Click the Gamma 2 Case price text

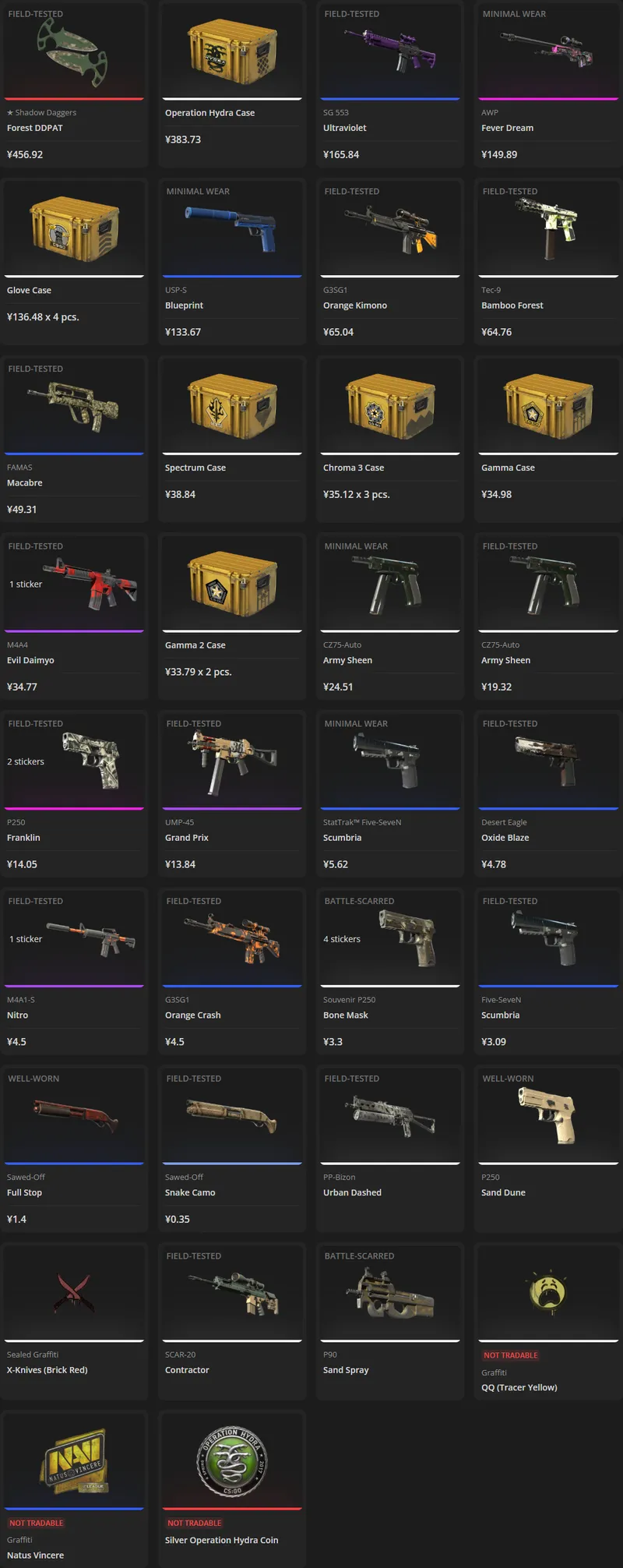198,672
